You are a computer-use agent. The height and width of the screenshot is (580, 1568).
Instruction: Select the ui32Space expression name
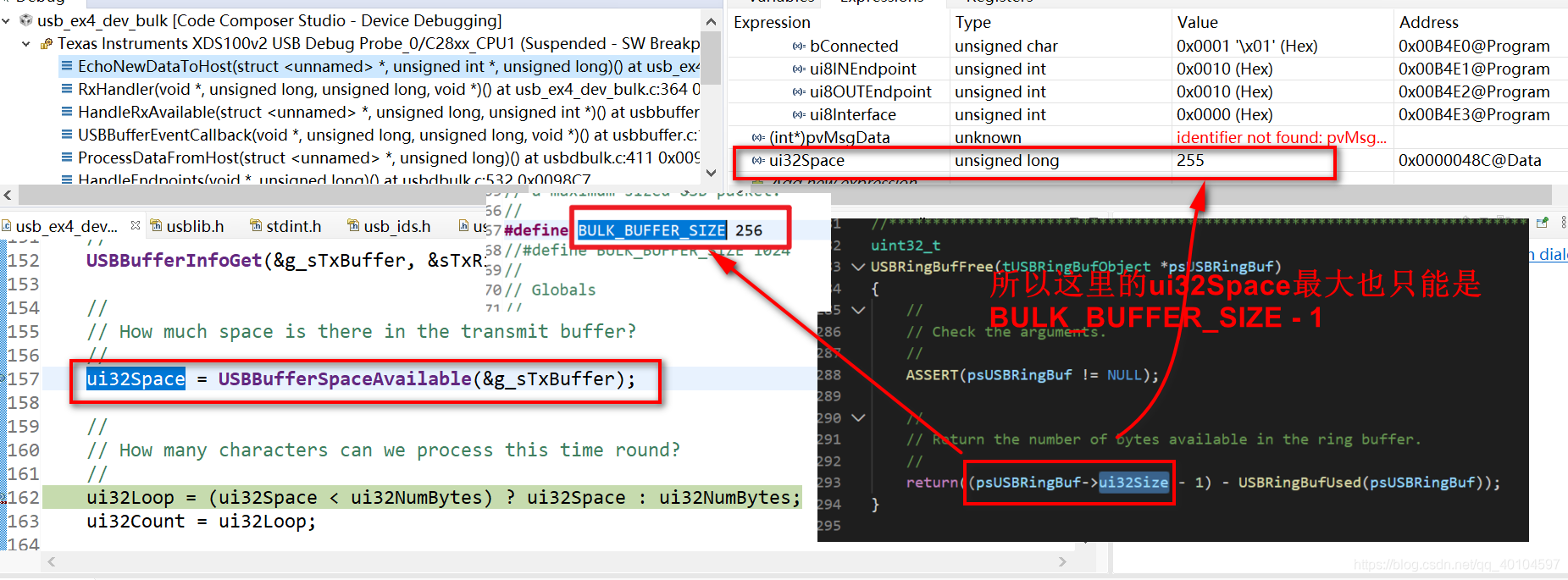[x=806, y=160]
